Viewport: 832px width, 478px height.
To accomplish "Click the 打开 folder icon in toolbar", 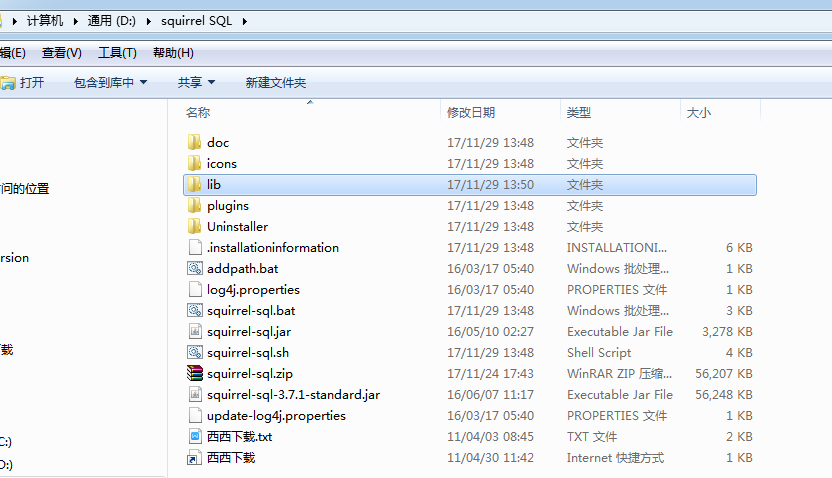I will point(7,83).
